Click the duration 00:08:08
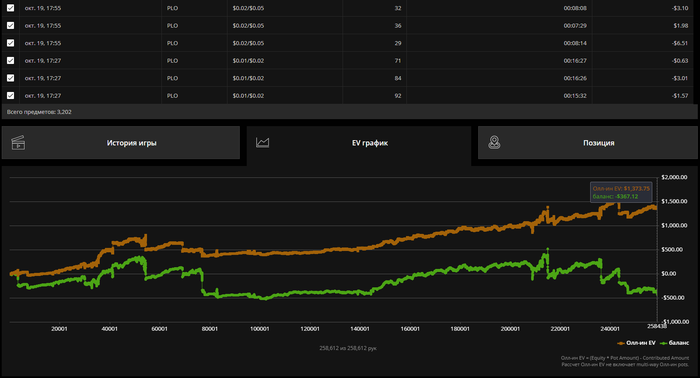Screen dimensions: 700x378 [x=575, y=8]
